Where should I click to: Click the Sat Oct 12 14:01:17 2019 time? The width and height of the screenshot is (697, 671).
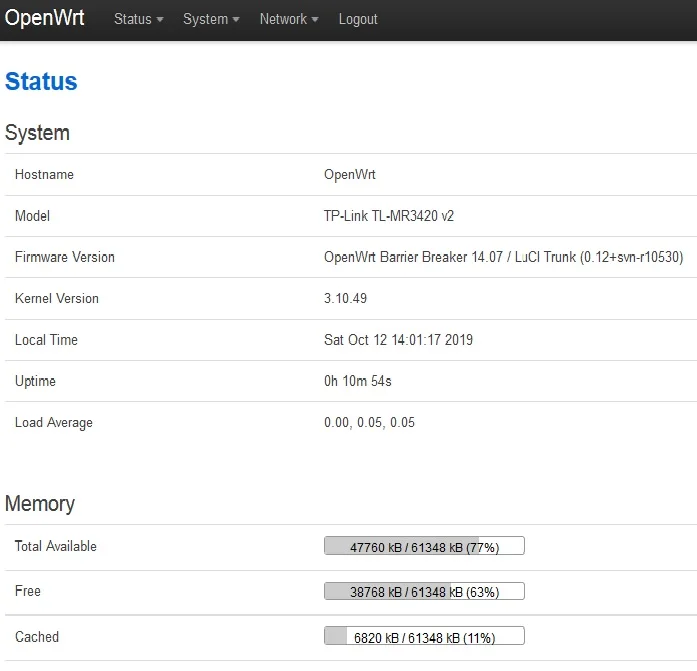[398, 340]
